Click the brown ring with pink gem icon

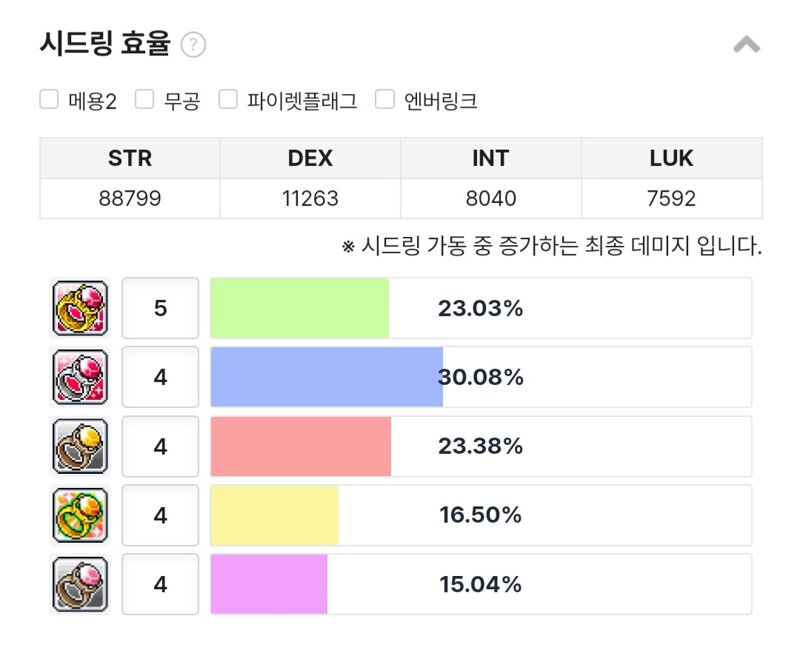pyautogui.click(x=80, y=584)
